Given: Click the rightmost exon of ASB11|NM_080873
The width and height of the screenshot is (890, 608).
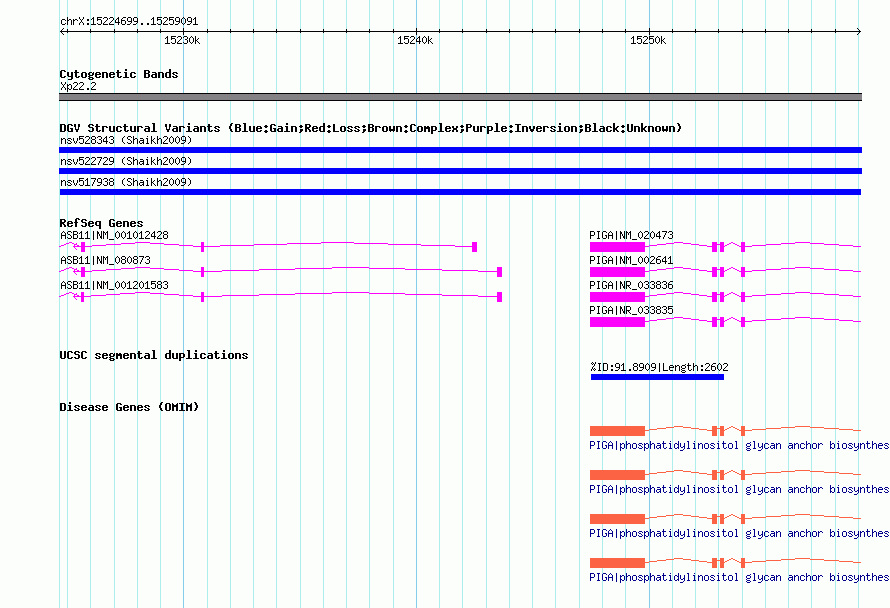Looking at the screenshot, I should click(499, 272).
